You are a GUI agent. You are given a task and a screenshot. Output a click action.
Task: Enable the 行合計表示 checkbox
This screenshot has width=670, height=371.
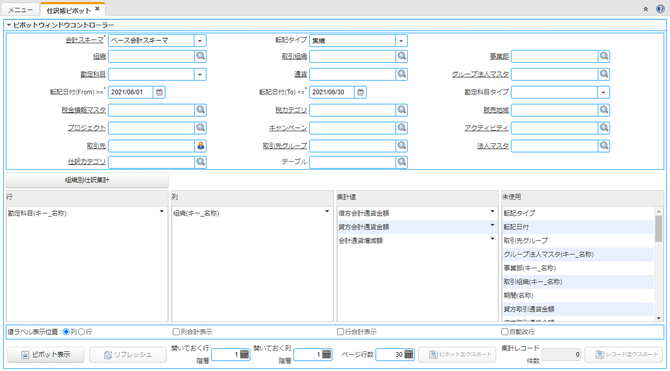[x=341, y=332]
